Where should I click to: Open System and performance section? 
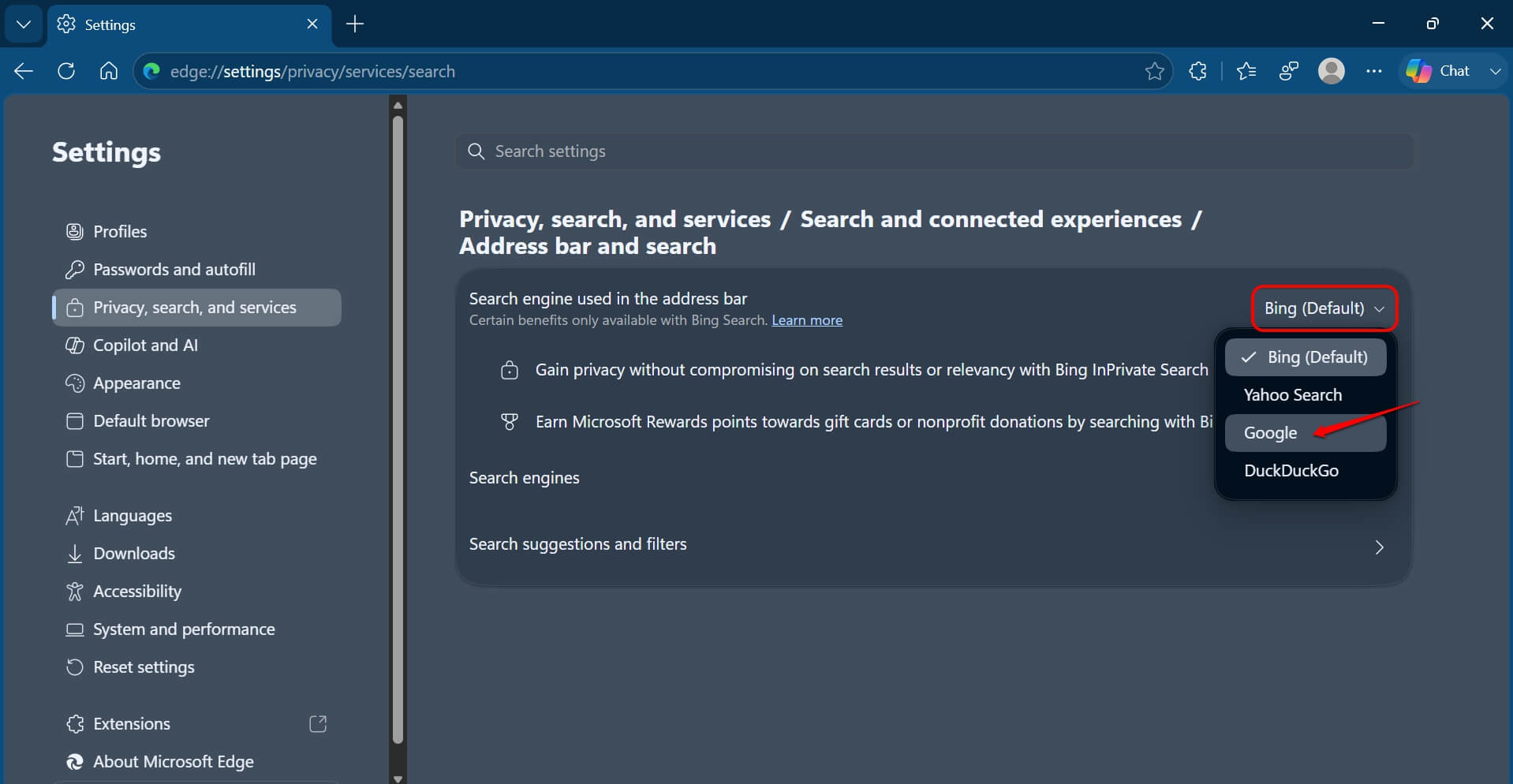(196, 629)
